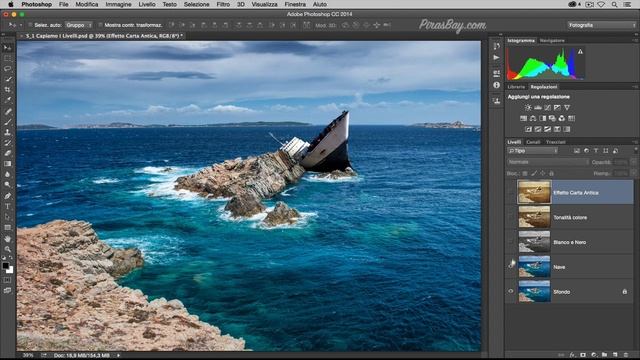Select the Effetto Carta Antica layer thumbnail
This screenshot has width=640, height=360.
pos(534,192)
